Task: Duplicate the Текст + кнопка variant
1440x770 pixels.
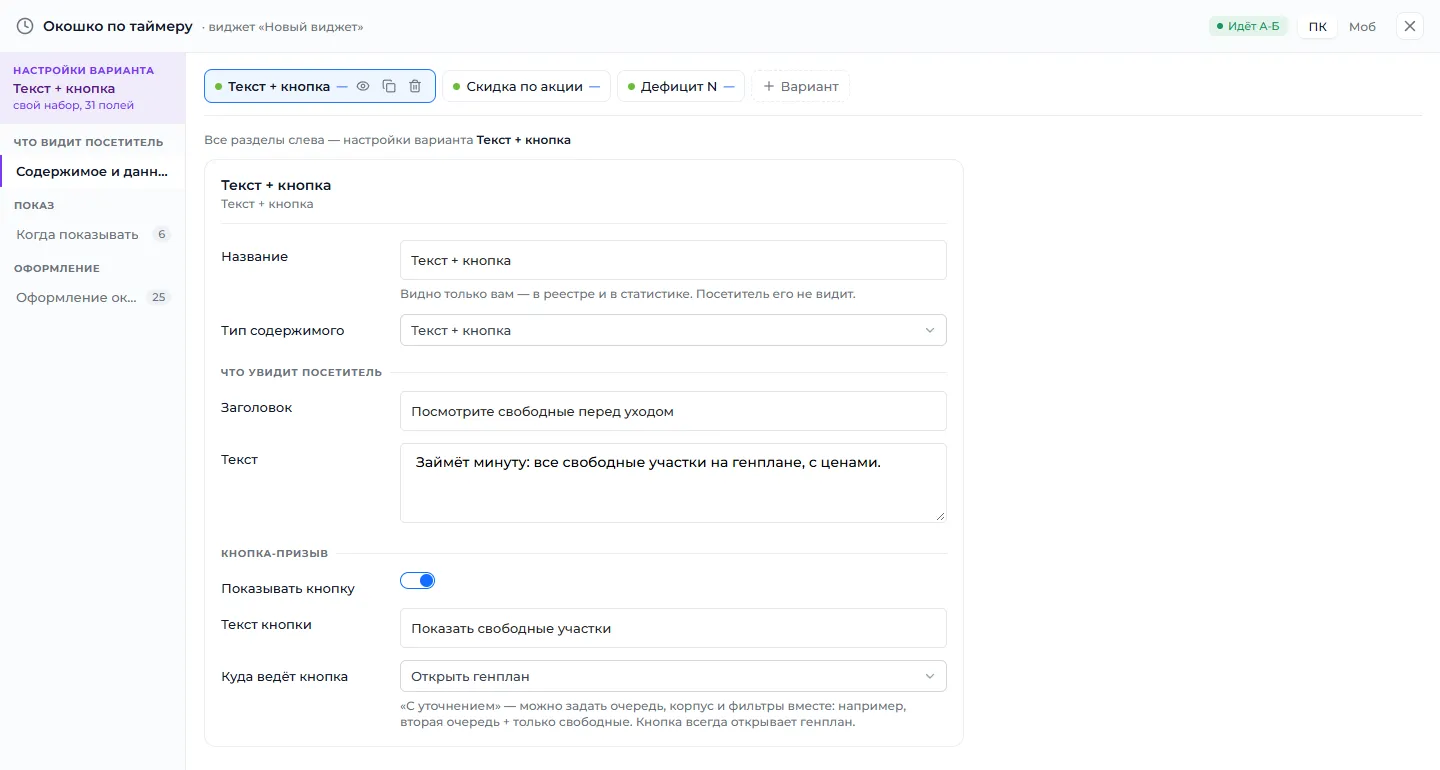Action: (389, 86)
